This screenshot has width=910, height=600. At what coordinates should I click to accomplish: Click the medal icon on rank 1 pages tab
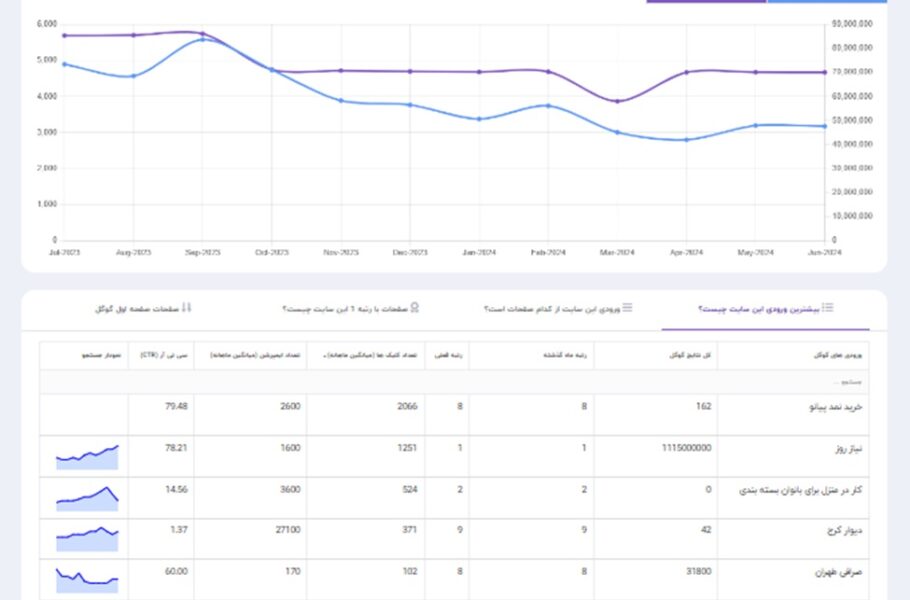[414, 308]
